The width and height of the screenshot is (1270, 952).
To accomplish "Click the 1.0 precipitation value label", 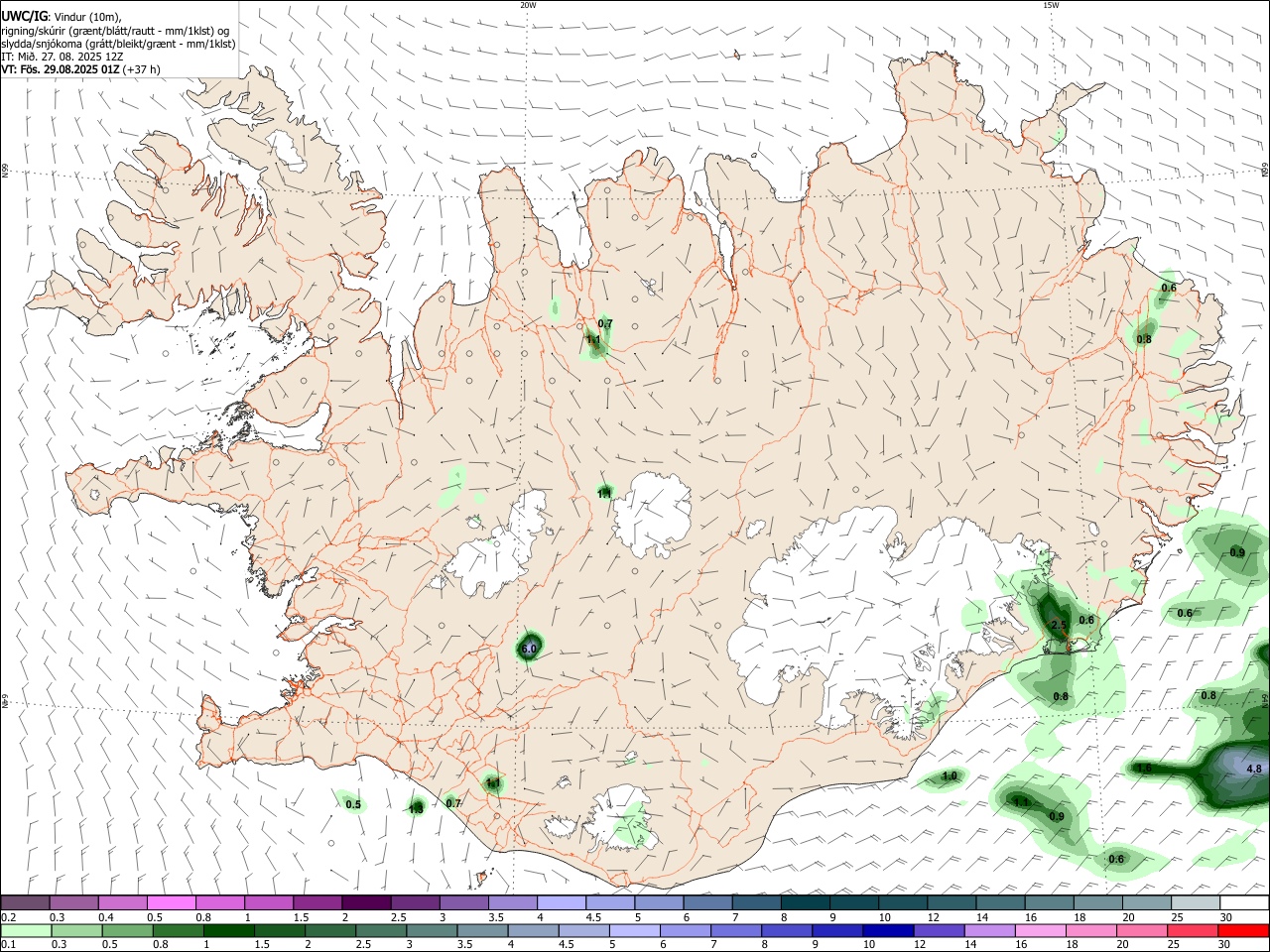I will pyautogui.click(x=950, y=776).
